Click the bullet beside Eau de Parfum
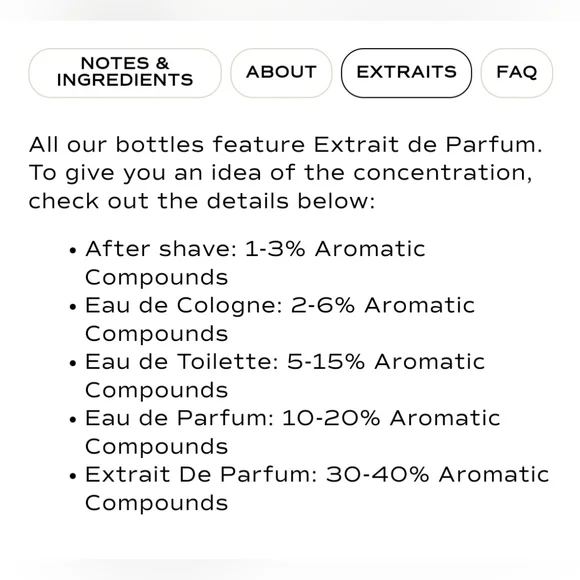The image size is (580, 580). tap(72, 420)
